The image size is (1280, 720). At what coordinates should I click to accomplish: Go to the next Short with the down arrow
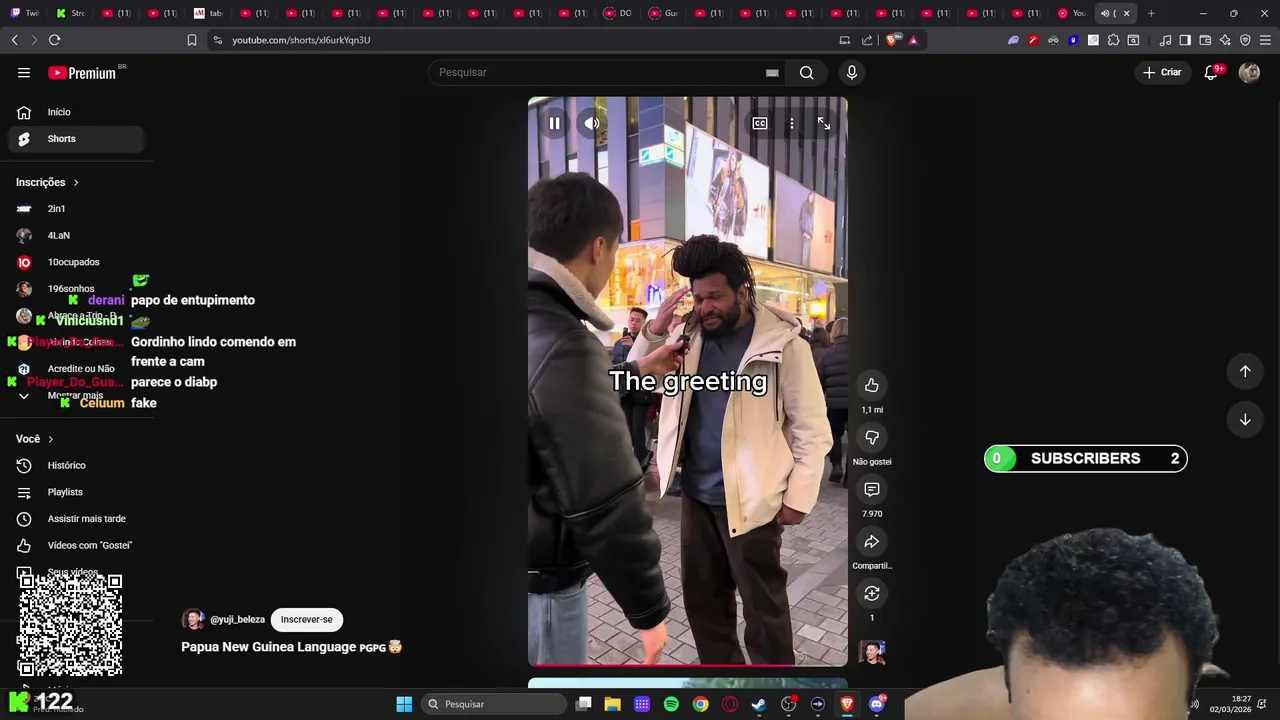[1245, 419]
